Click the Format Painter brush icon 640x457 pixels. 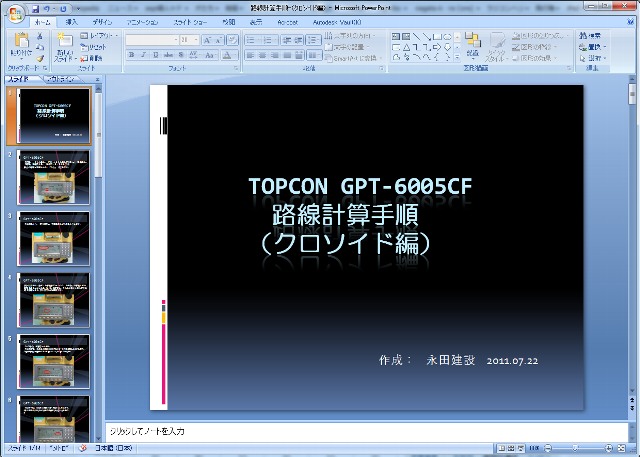click(40, 57)
